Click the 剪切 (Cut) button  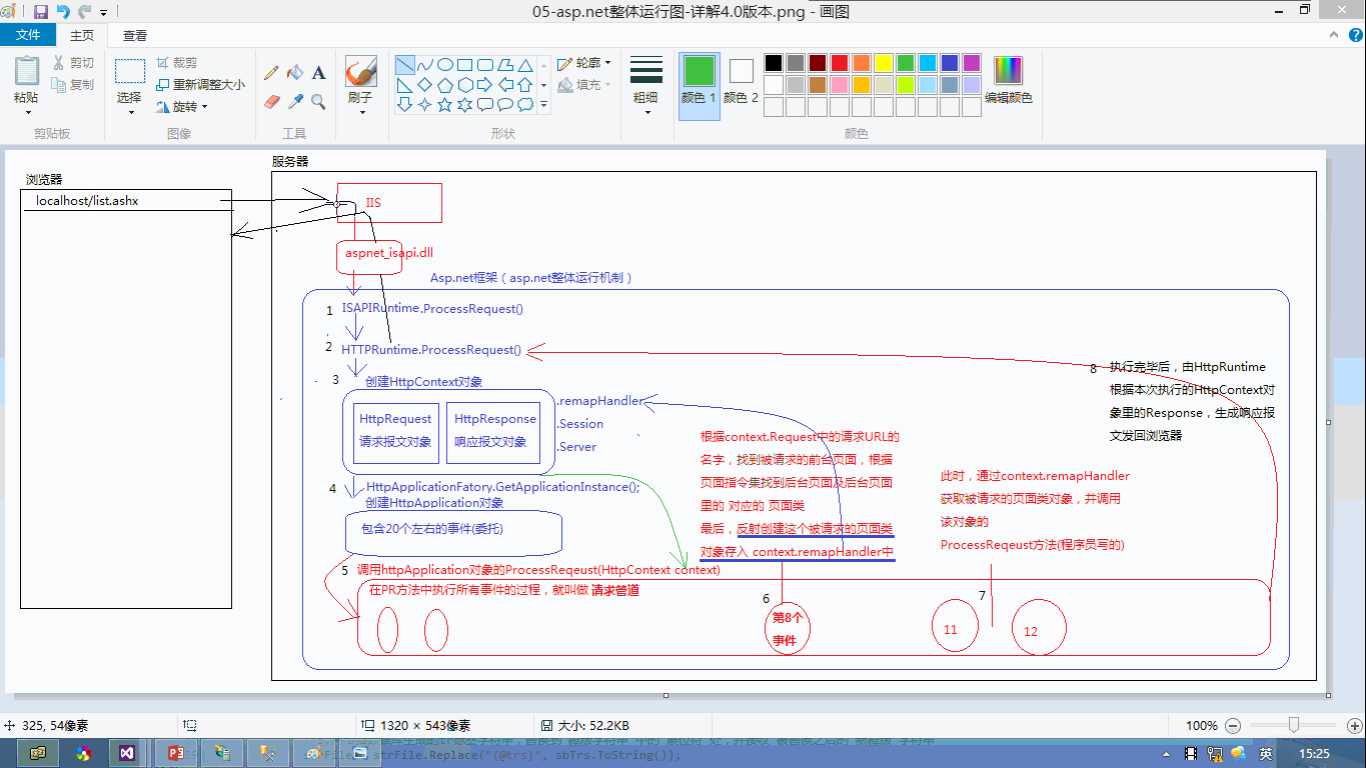click(73, 62)
